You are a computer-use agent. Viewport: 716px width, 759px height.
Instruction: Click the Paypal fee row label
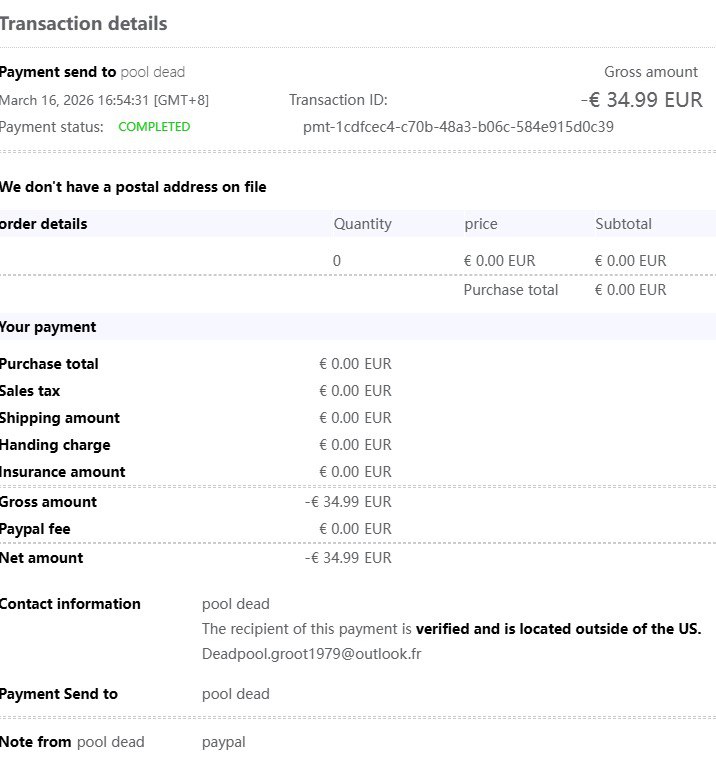[x=35, y=529]
